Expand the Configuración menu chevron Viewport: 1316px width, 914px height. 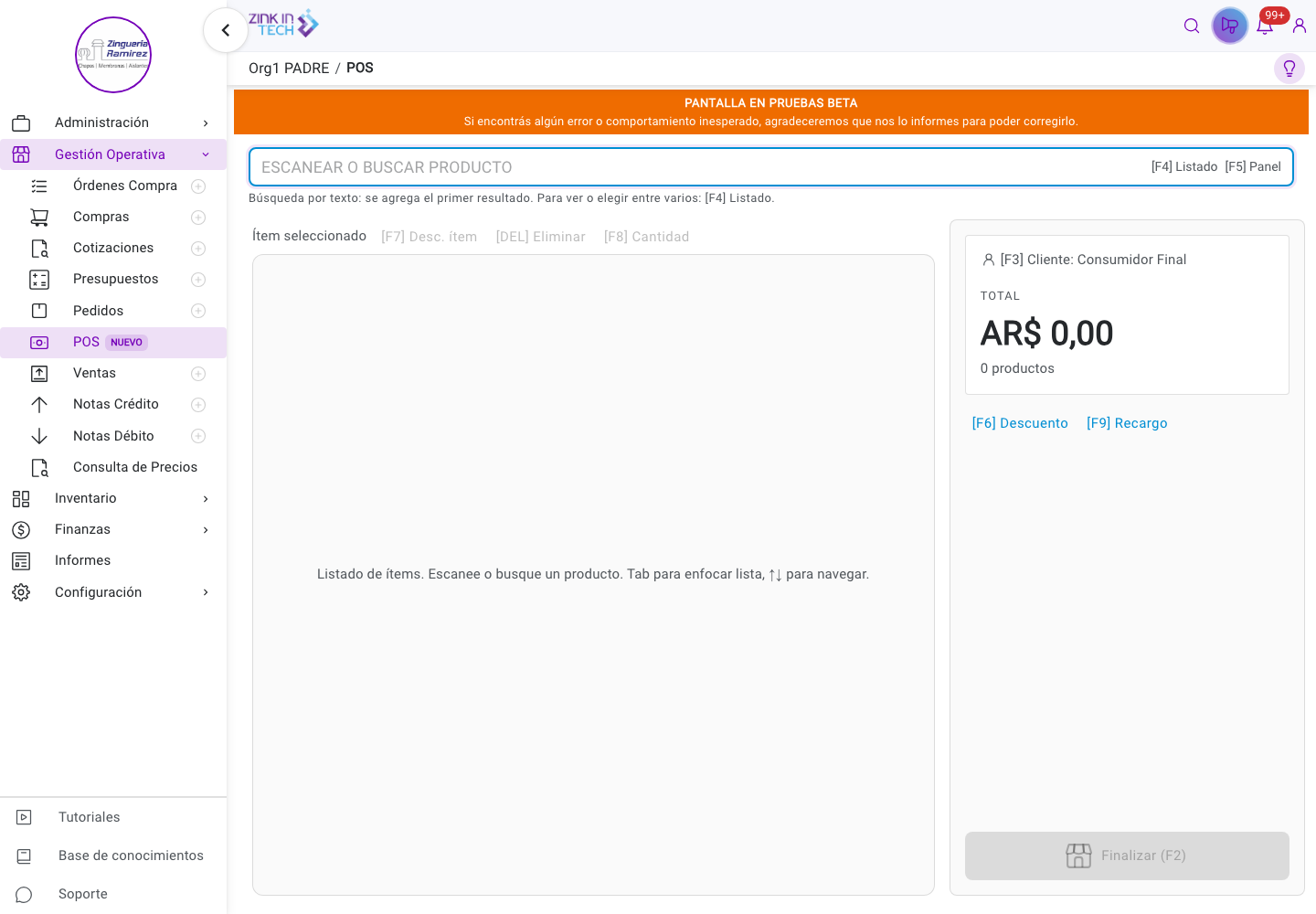(x=206, y=592)
